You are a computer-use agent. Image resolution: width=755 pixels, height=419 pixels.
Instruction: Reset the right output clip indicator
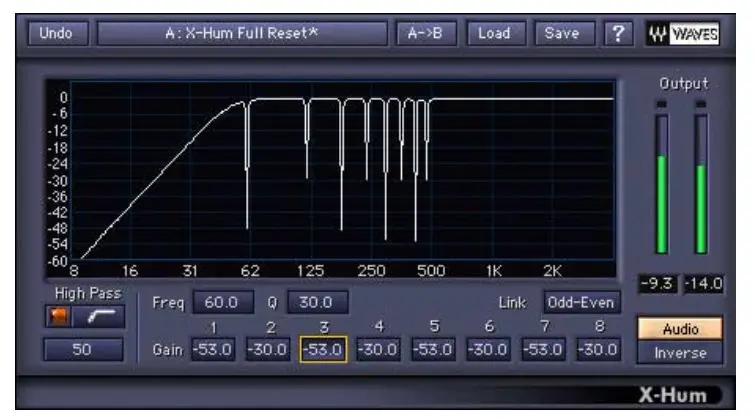[701, 104]
